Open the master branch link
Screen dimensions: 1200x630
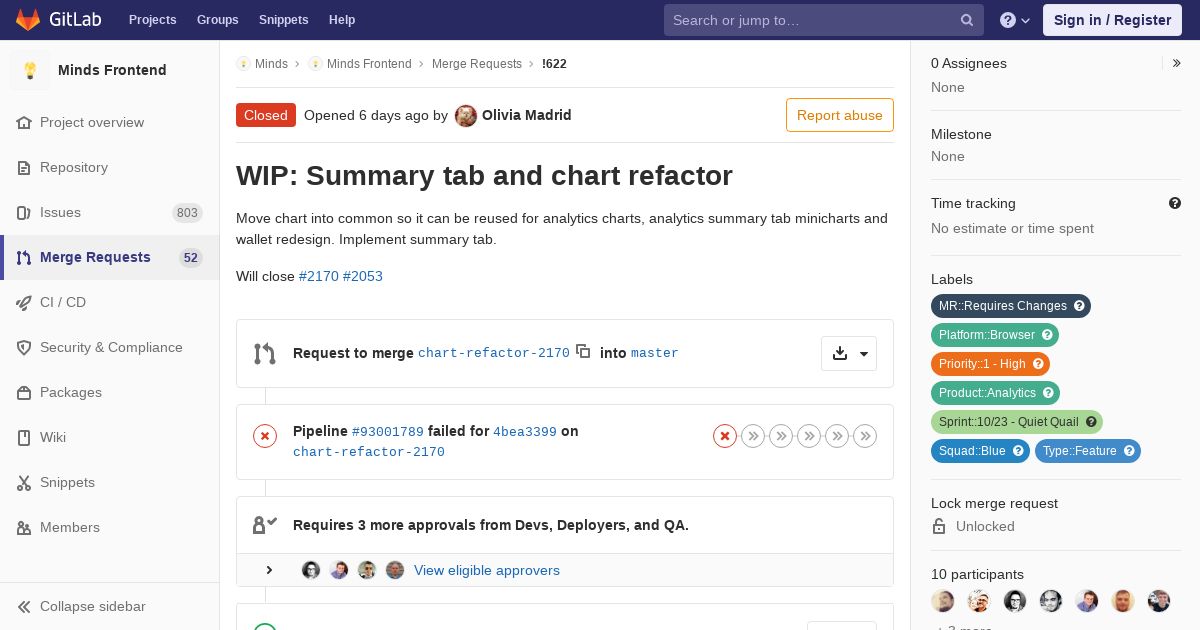click(655, 353)
